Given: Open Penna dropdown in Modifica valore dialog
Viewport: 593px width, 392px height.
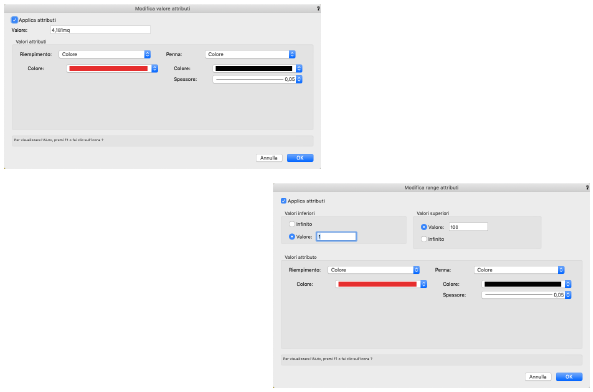Looking at the screenshot, I should [250, 54].
